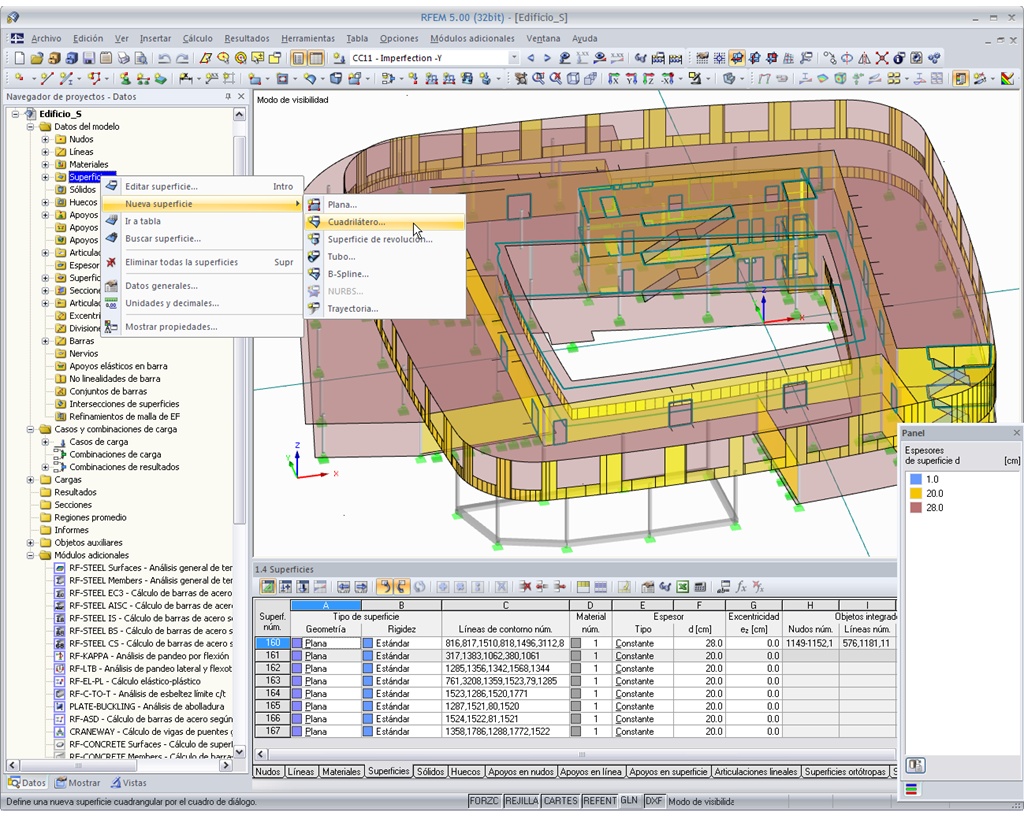This screenshot has width=1024, height=819.
Task: Expand the Cargas tree folder
Action: (30, 479)
